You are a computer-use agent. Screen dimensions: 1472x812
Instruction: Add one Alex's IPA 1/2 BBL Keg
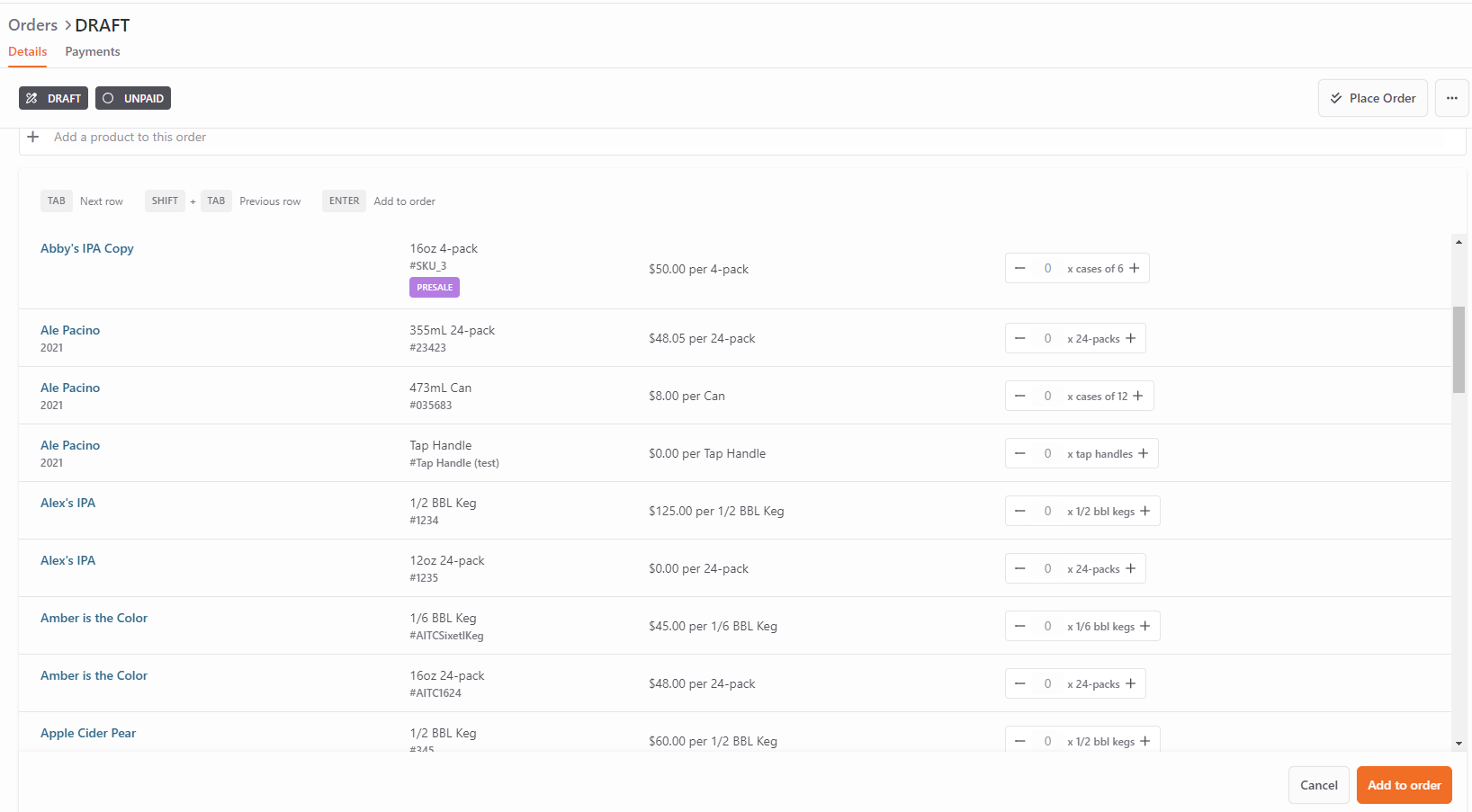(1145, 511)
